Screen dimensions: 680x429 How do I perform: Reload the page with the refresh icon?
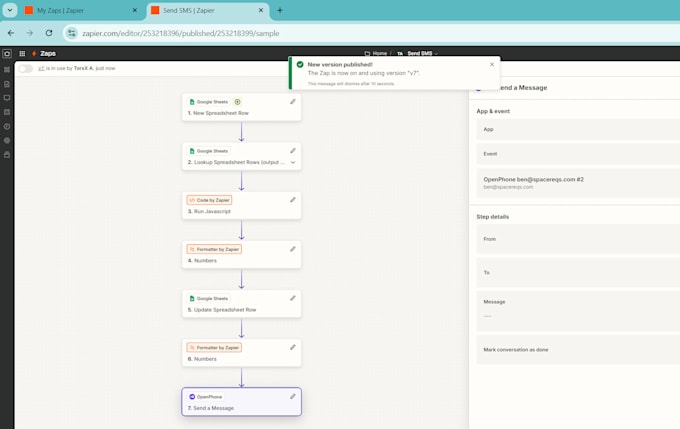tap(49, 33)
